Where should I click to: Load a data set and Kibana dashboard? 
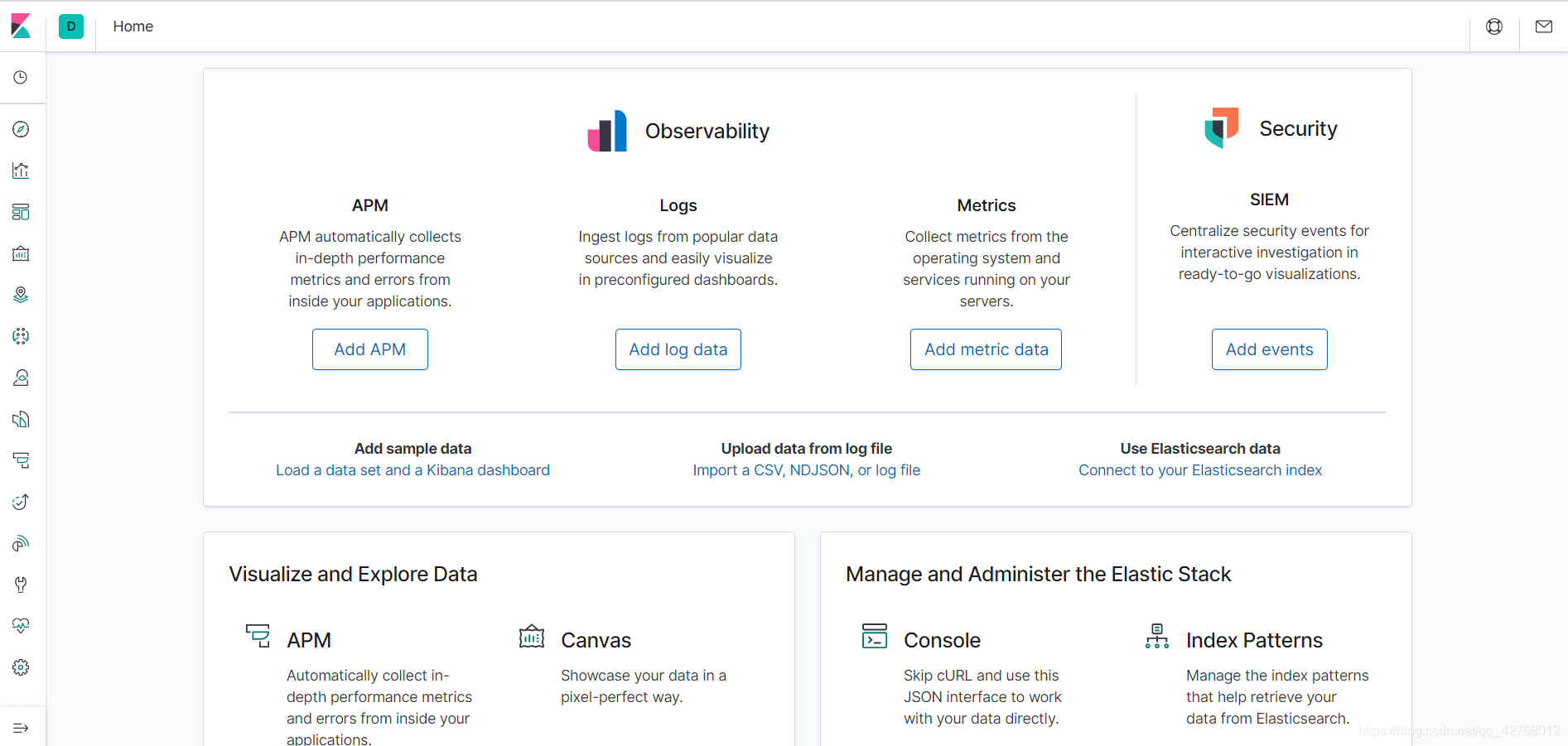[x=413, y=470]
